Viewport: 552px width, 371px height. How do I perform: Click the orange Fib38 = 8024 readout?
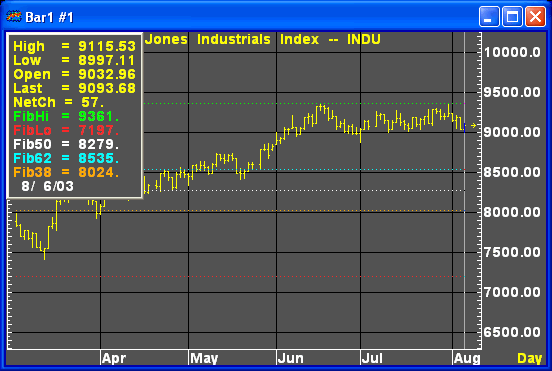coord(66,172)
